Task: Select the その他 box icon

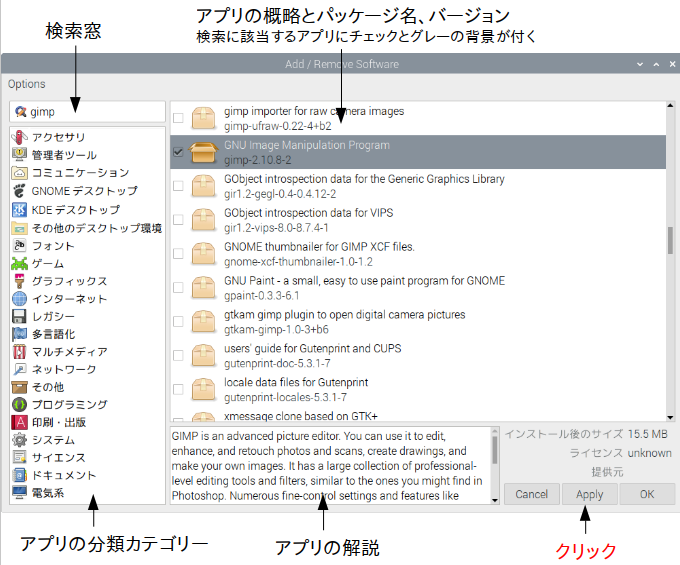Action: coord(20,387)
